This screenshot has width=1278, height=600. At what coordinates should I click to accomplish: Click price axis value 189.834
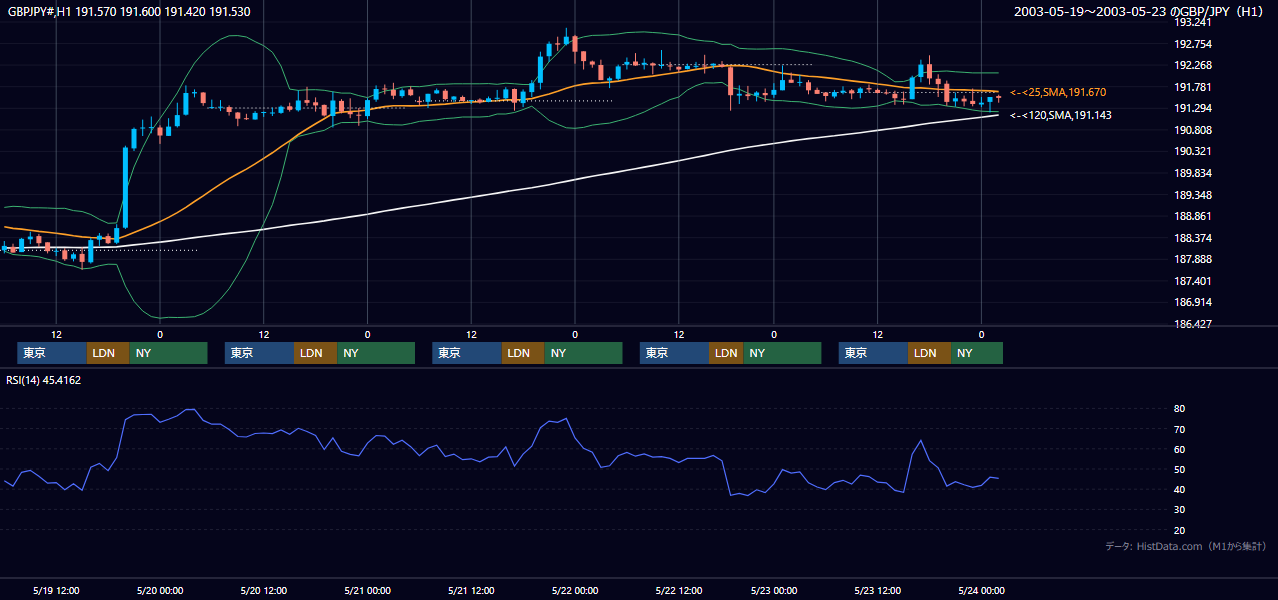(1193, 173)
